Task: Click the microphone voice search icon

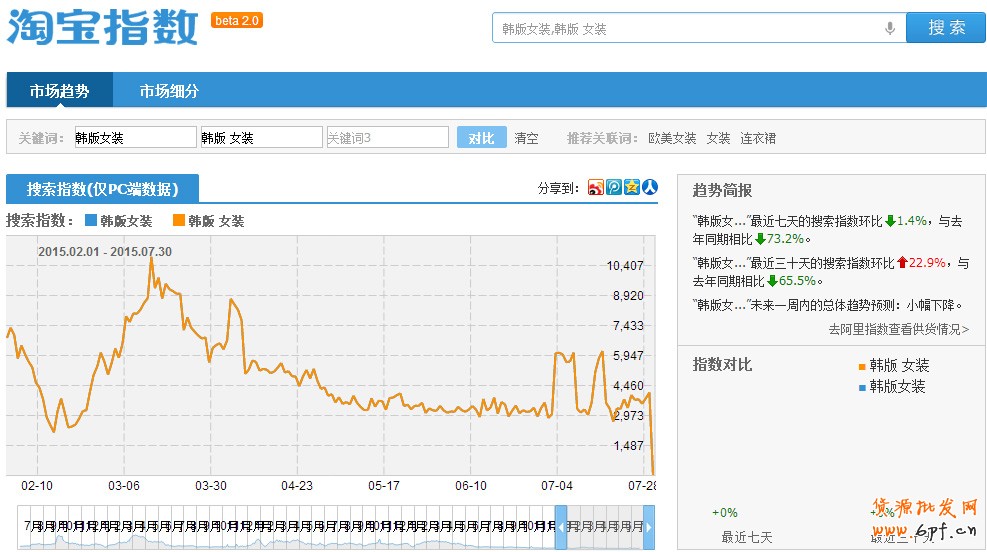Action: (889, 28)
